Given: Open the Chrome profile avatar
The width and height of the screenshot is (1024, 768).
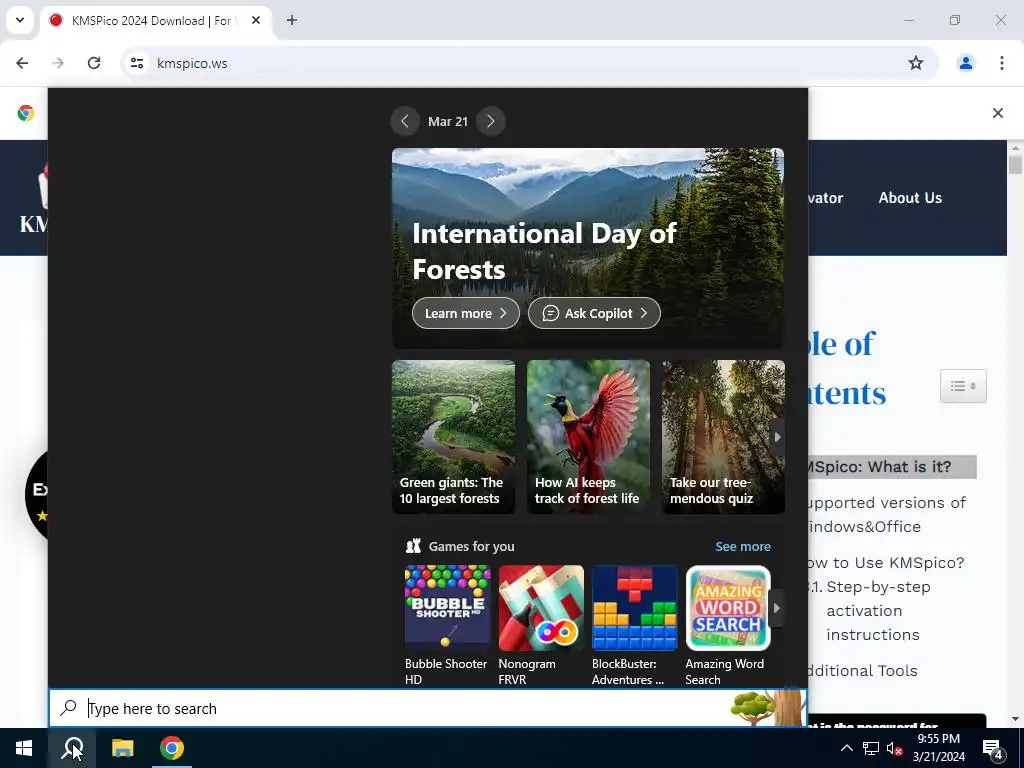Looking at the screenshot, I should point(965,63).
